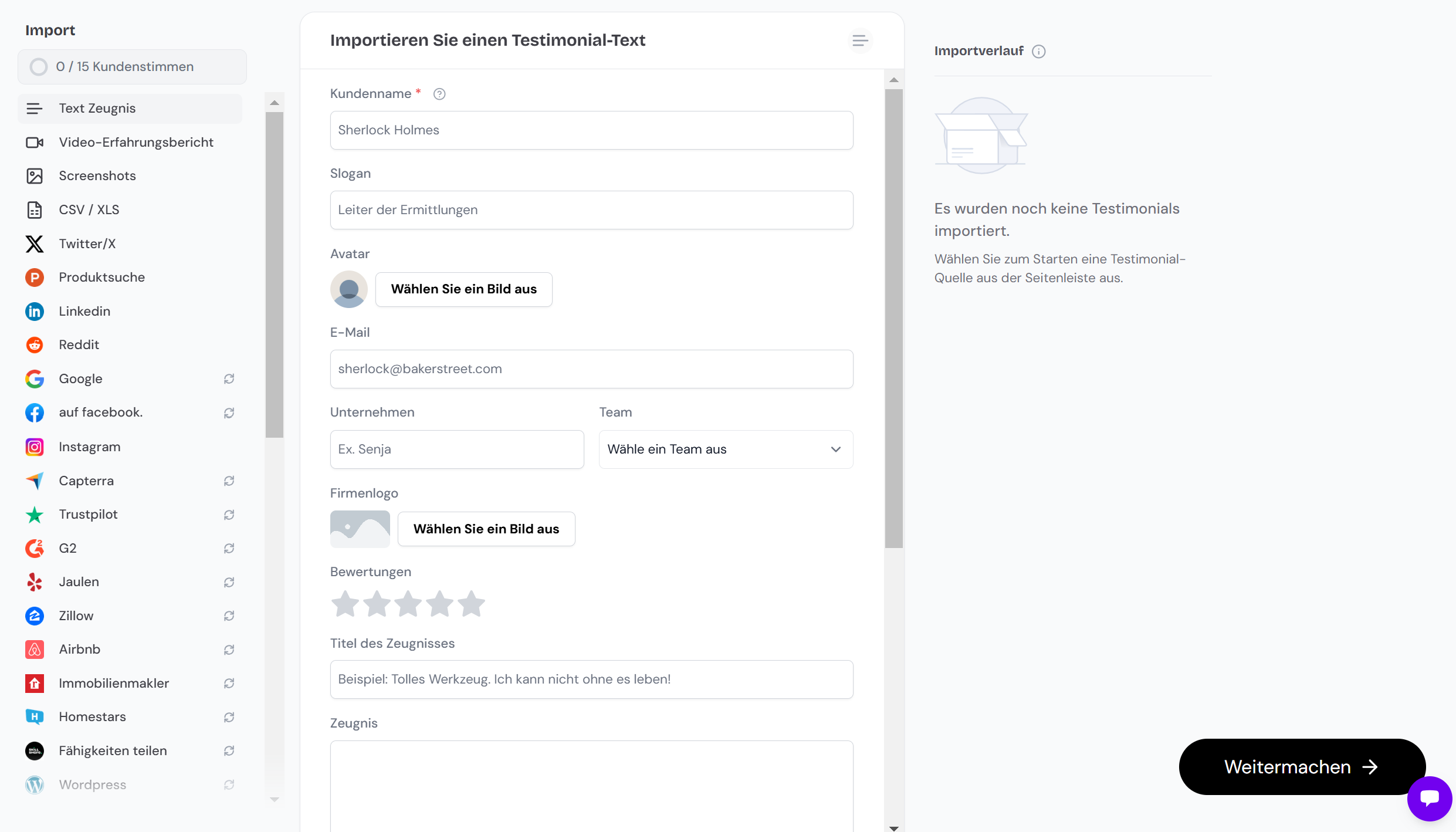Click the Trustpilot star icon
The width and height of the screenshot is (1456, 832).
[x=35, y=515]
